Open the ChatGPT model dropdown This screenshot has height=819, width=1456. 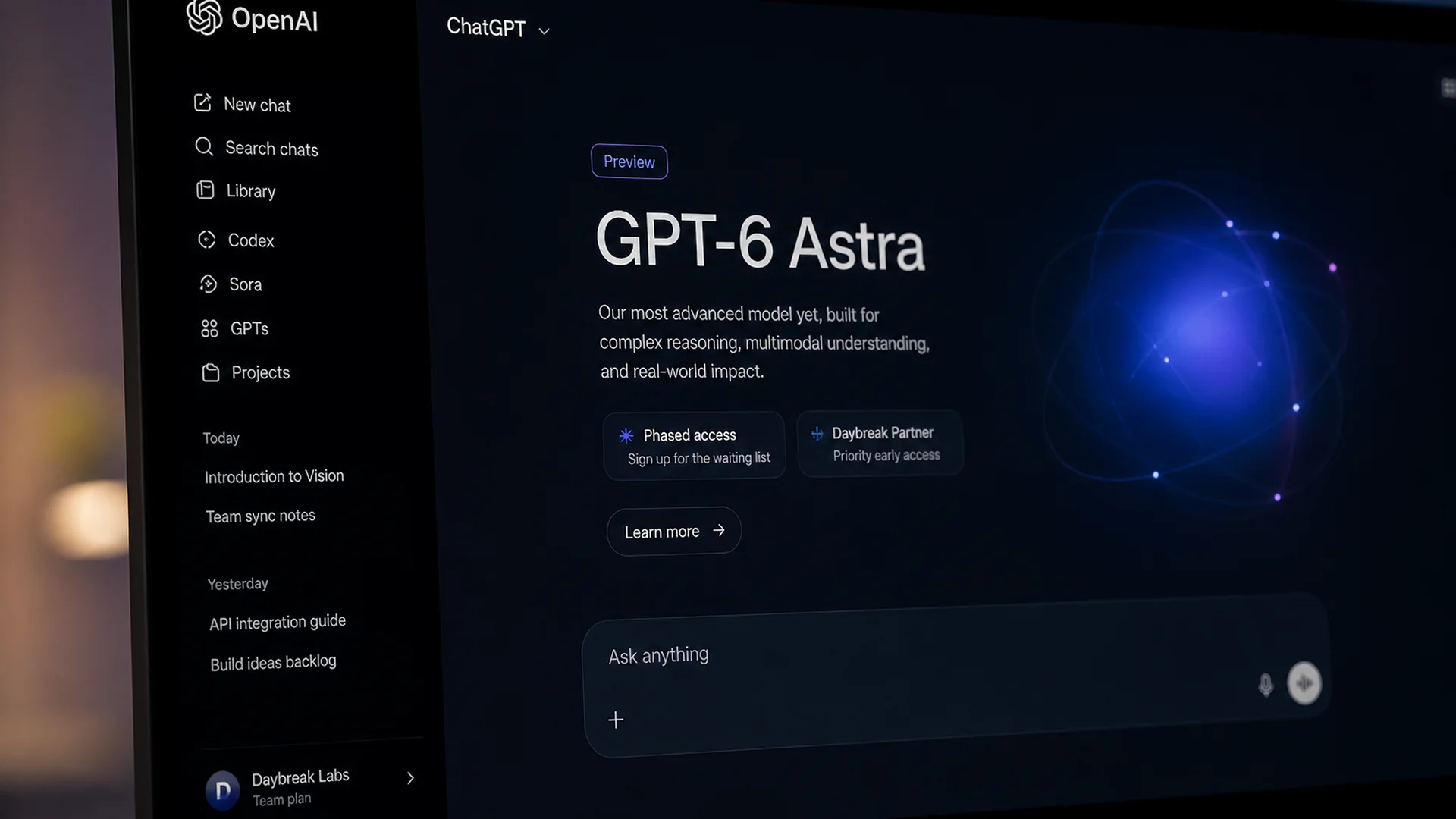pos(498,28)
